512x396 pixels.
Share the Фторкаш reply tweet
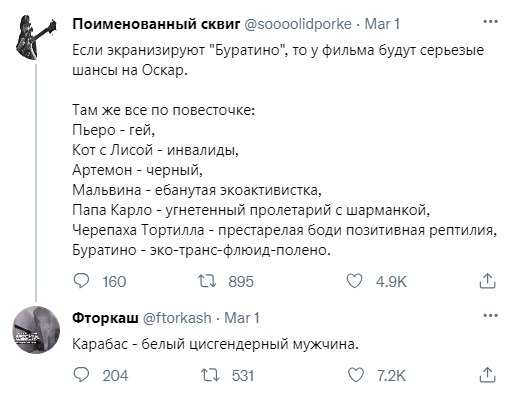pos(488,375)
